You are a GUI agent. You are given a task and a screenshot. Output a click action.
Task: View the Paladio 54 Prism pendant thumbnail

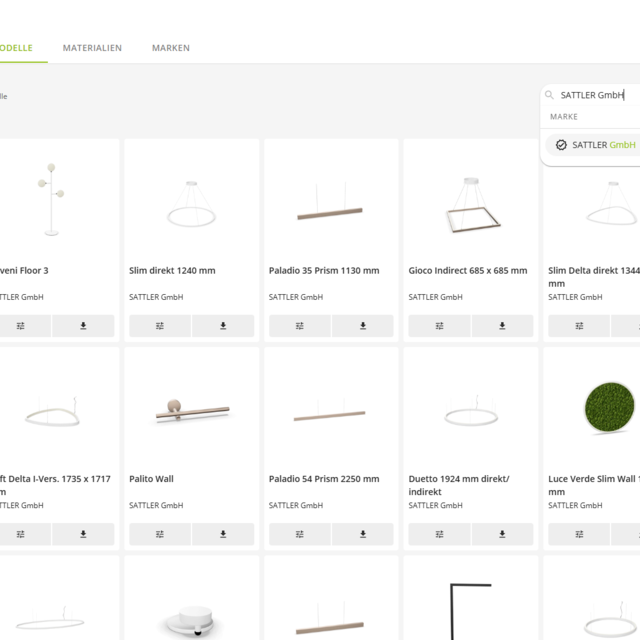pos(330,410)
